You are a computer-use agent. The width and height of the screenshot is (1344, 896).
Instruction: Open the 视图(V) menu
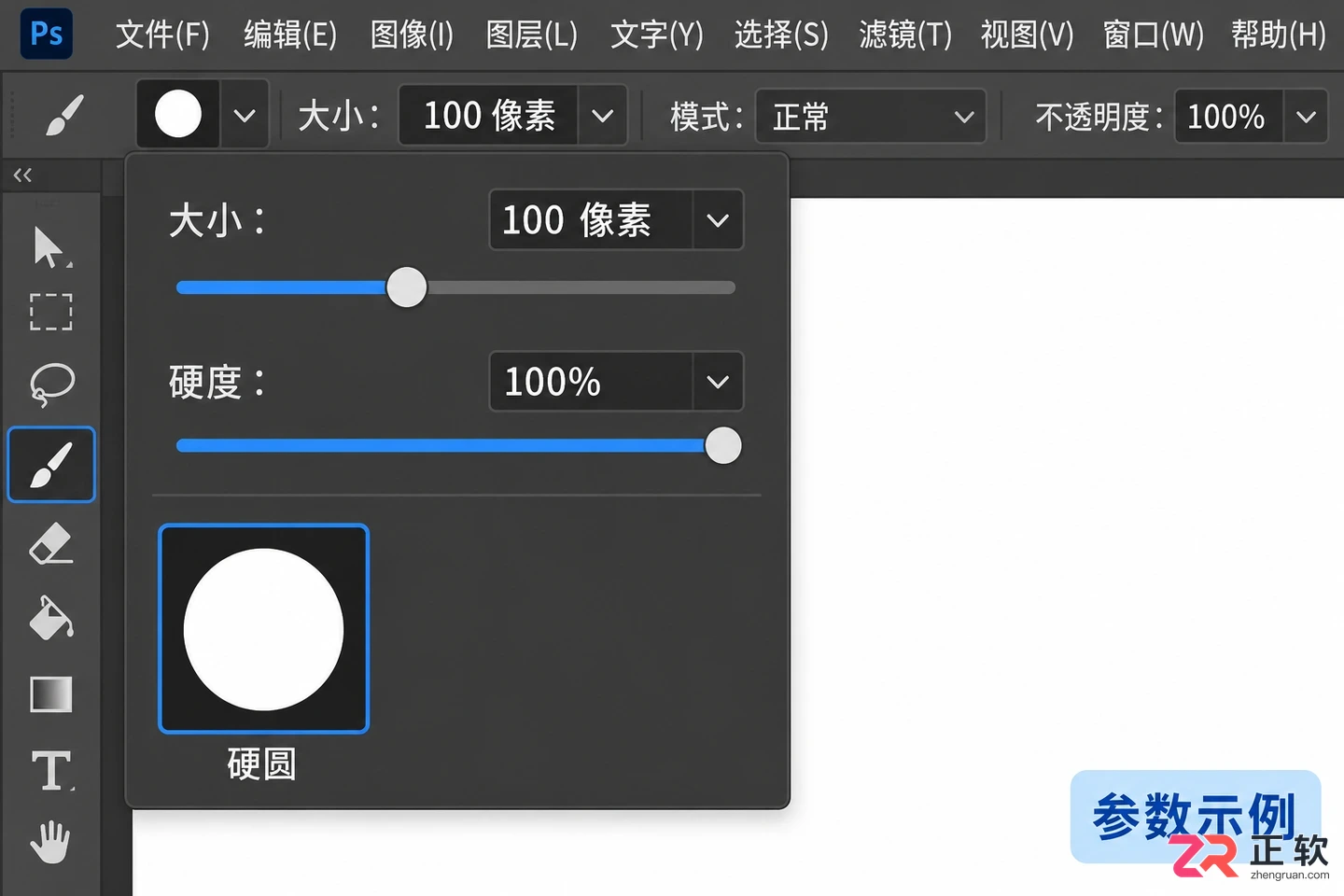point(1028,35)
